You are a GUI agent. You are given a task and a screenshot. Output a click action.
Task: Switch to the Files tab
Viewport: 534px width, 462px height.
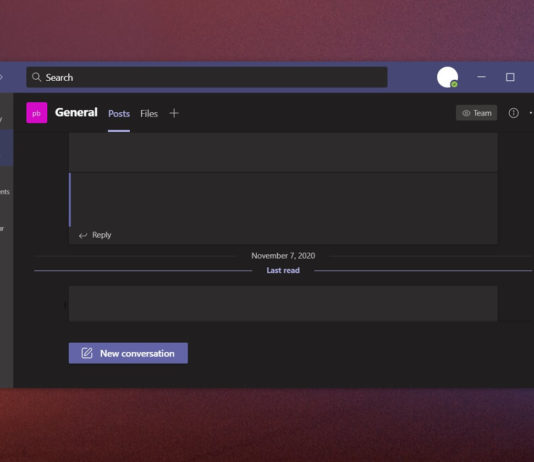click(149, 113)
